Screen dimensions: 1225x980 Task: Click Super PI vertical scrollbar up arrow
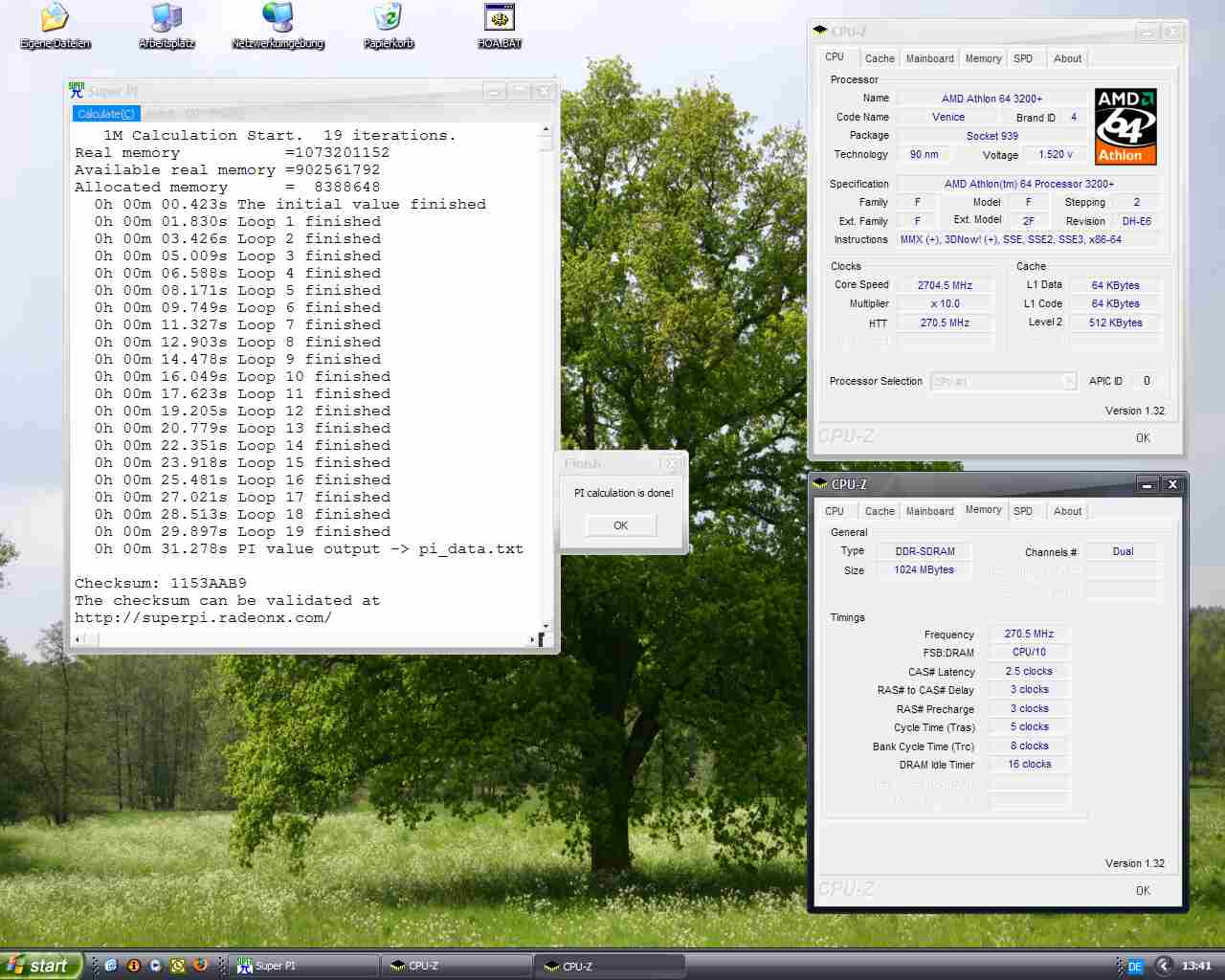coord(546,129)
